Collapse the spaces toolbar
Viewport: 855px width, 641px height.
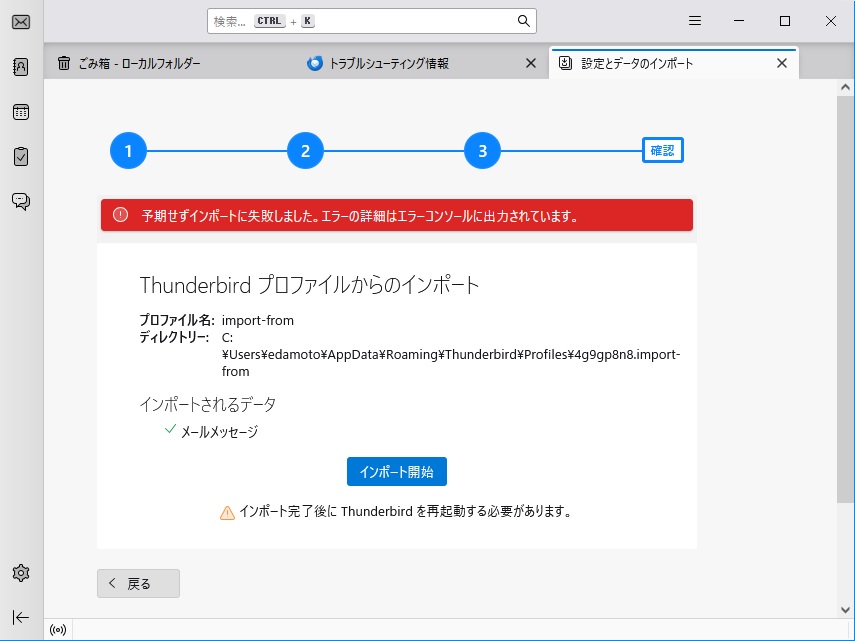[21, 617]
